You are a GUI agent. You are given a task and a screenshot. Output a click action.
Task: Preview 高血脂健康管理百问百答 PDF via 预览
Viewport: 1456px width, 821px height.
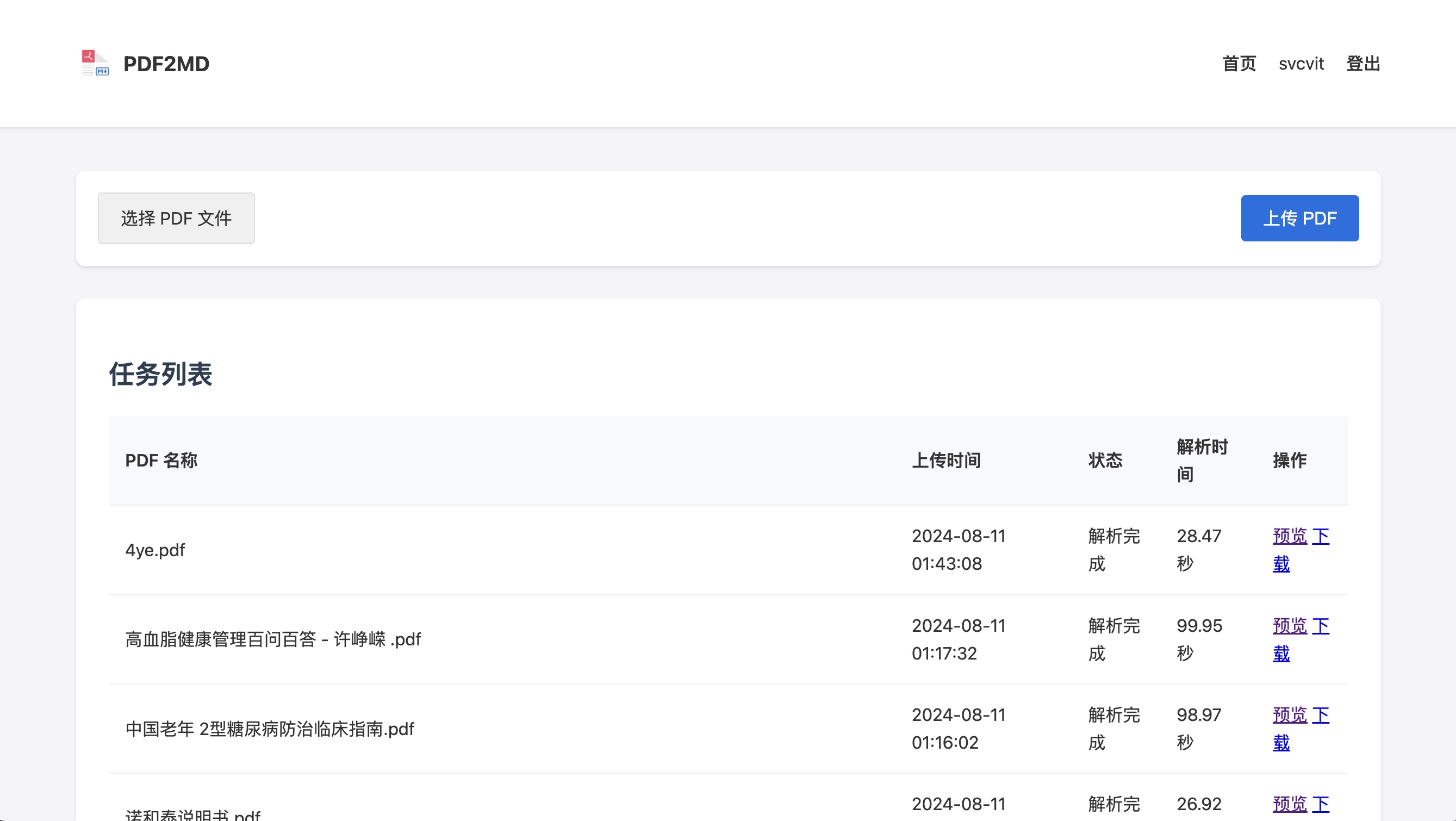click(1290, 626)
